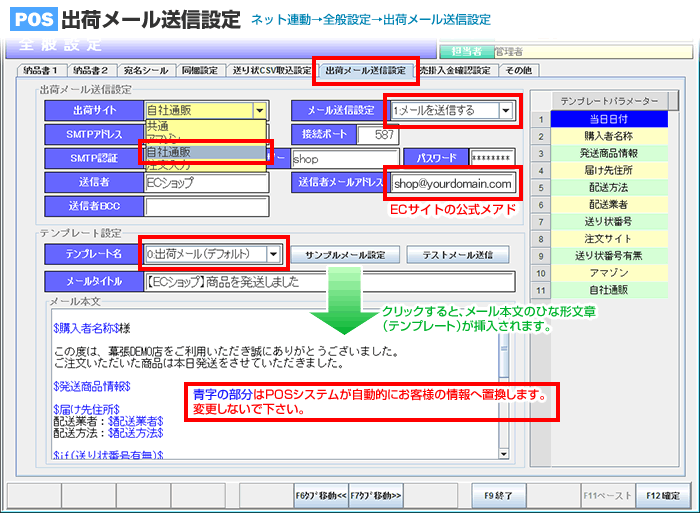Click the F7タブ移動>> button
Image resolution: width=700 pixels, height=520 pixels.
coord(375,495)
